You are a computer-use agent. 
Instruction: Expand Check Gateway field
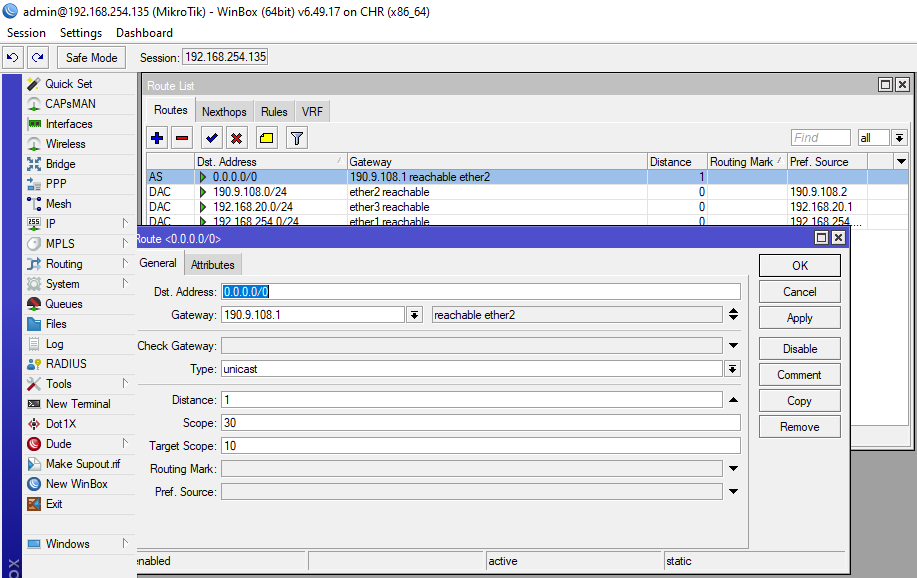(x=733, y=346)
